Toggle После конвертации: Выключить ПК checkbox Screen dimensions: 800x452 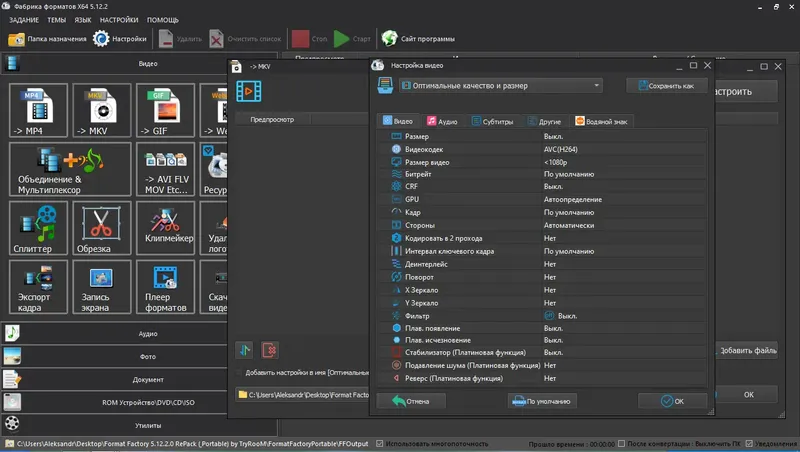[621, 443]
